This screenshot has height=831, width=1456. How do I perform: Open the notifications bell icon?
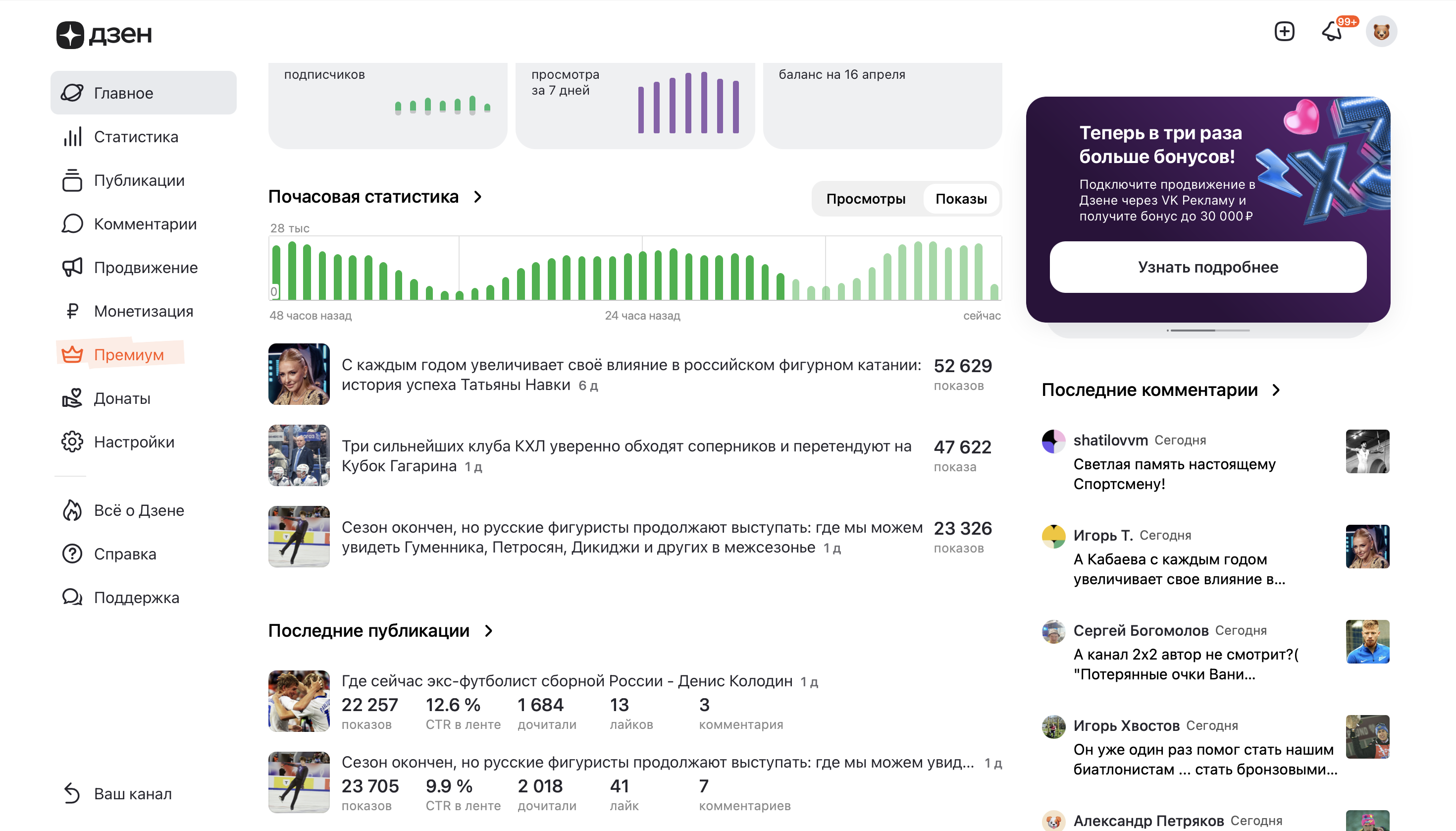(x=1332, y=31)
